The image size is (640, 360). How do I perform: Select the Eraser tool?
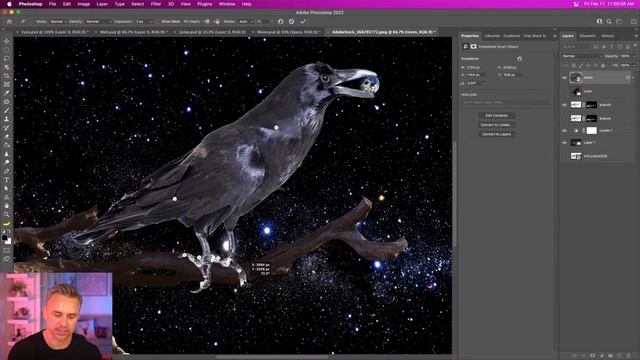click(x=7, y=136)
